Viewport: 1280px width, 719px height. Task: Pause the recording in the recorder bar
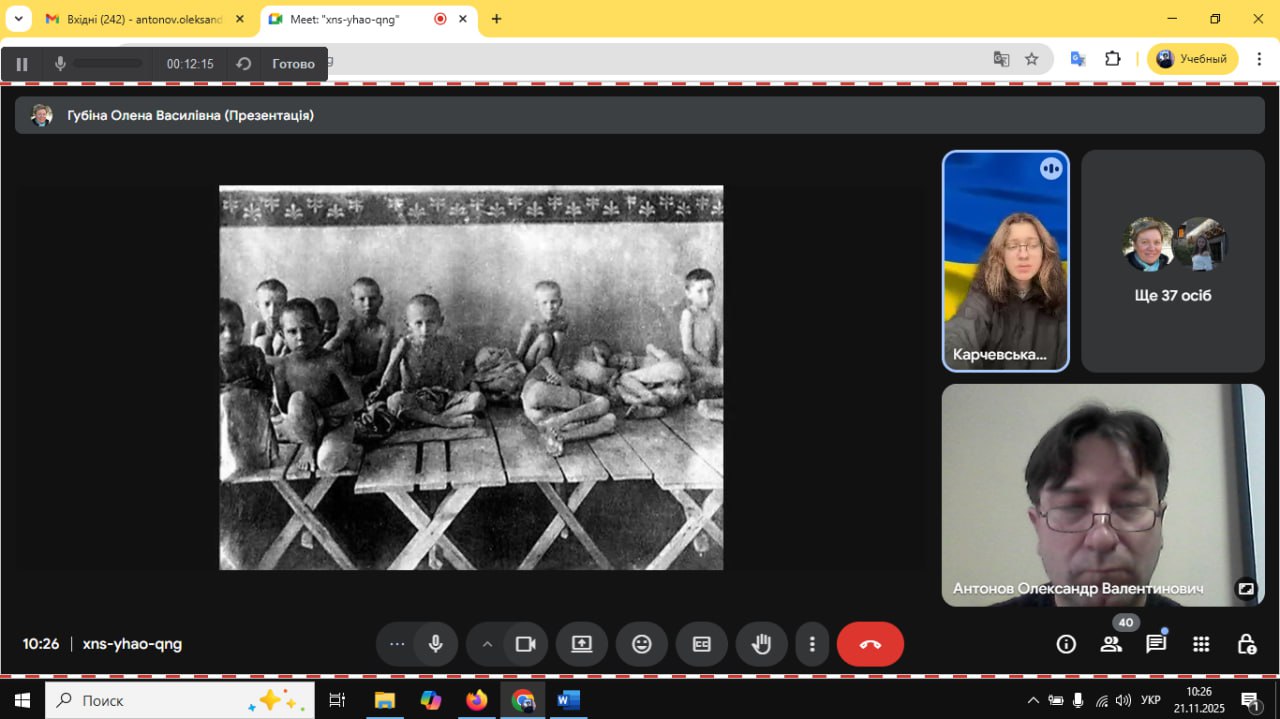[22, 64]
